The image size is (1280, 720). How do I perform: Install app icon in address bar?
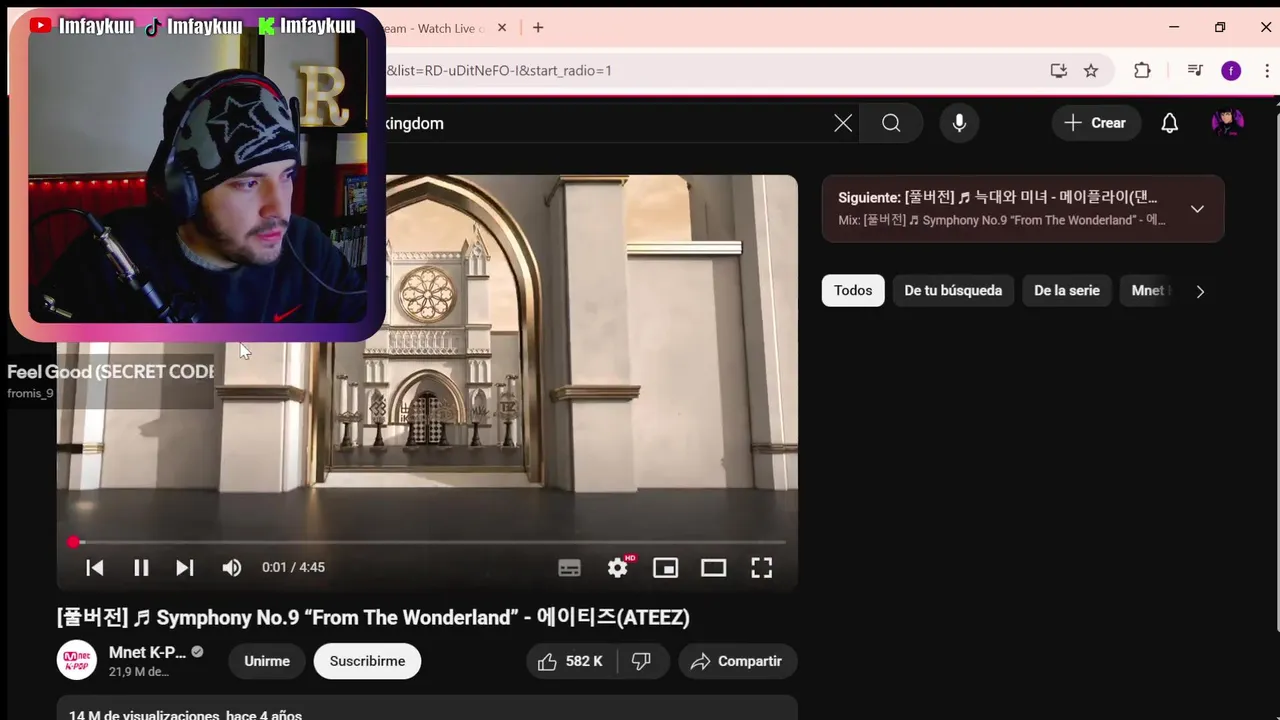pyautogui.click(x=1058, y=70)
